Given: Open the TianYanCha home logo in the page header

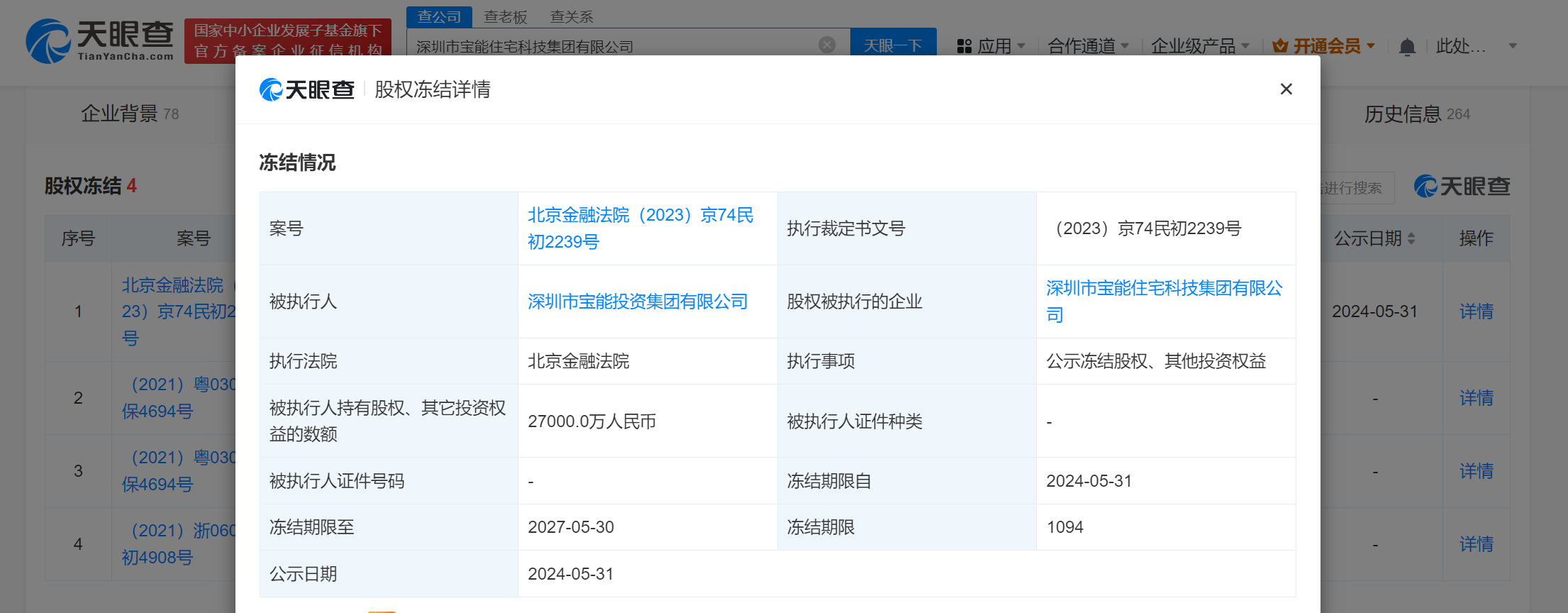Looking at the screenshot, I should (100, 41).
